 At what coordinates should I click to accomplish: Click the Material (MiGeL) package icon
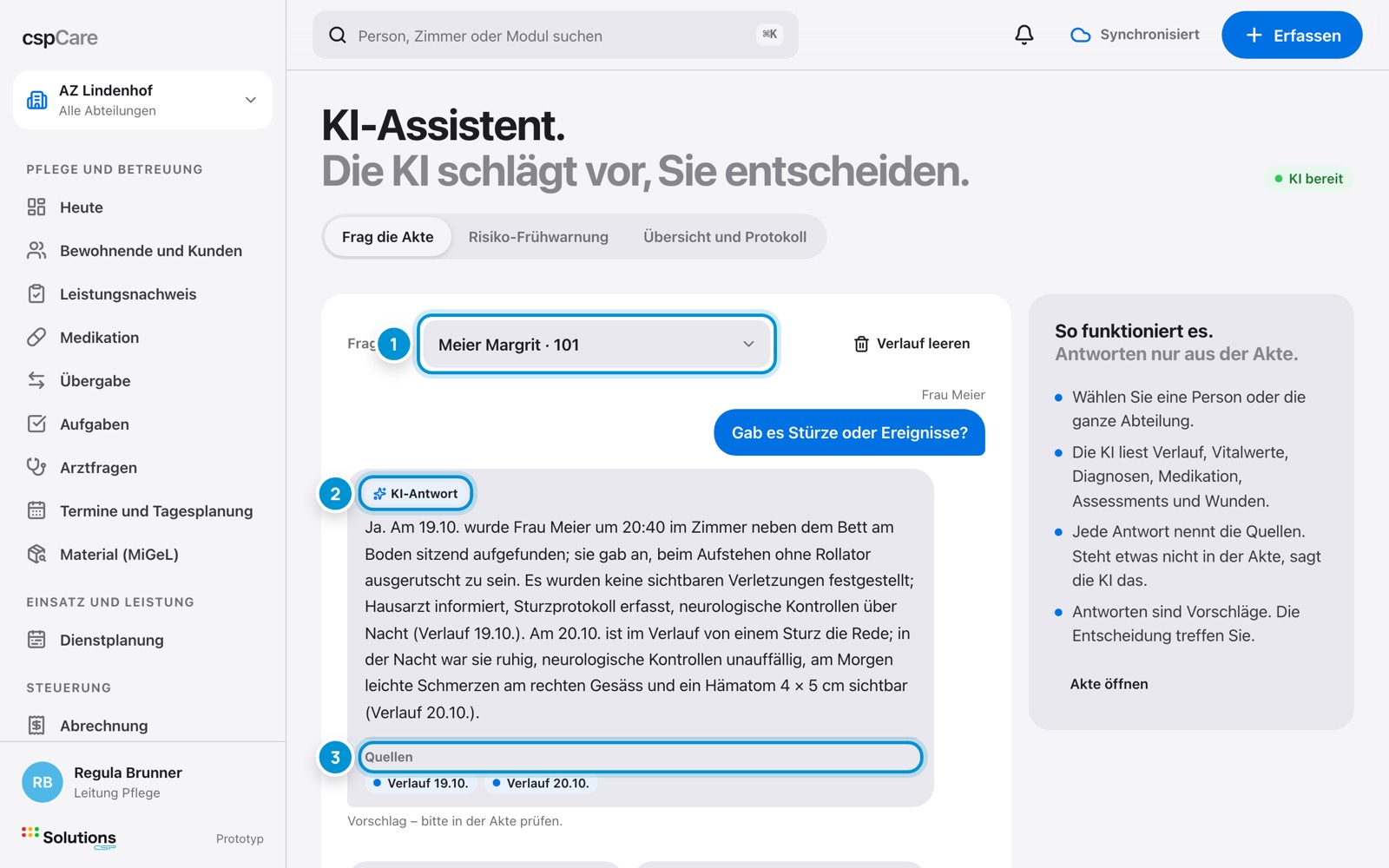36,554
